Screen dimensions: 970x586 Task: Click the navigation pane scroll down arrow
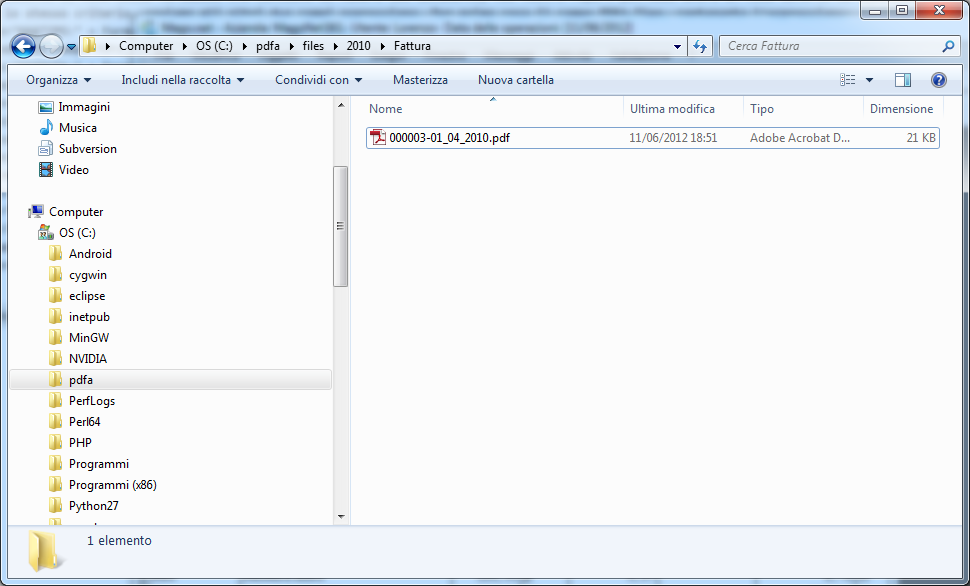[340, 516]
